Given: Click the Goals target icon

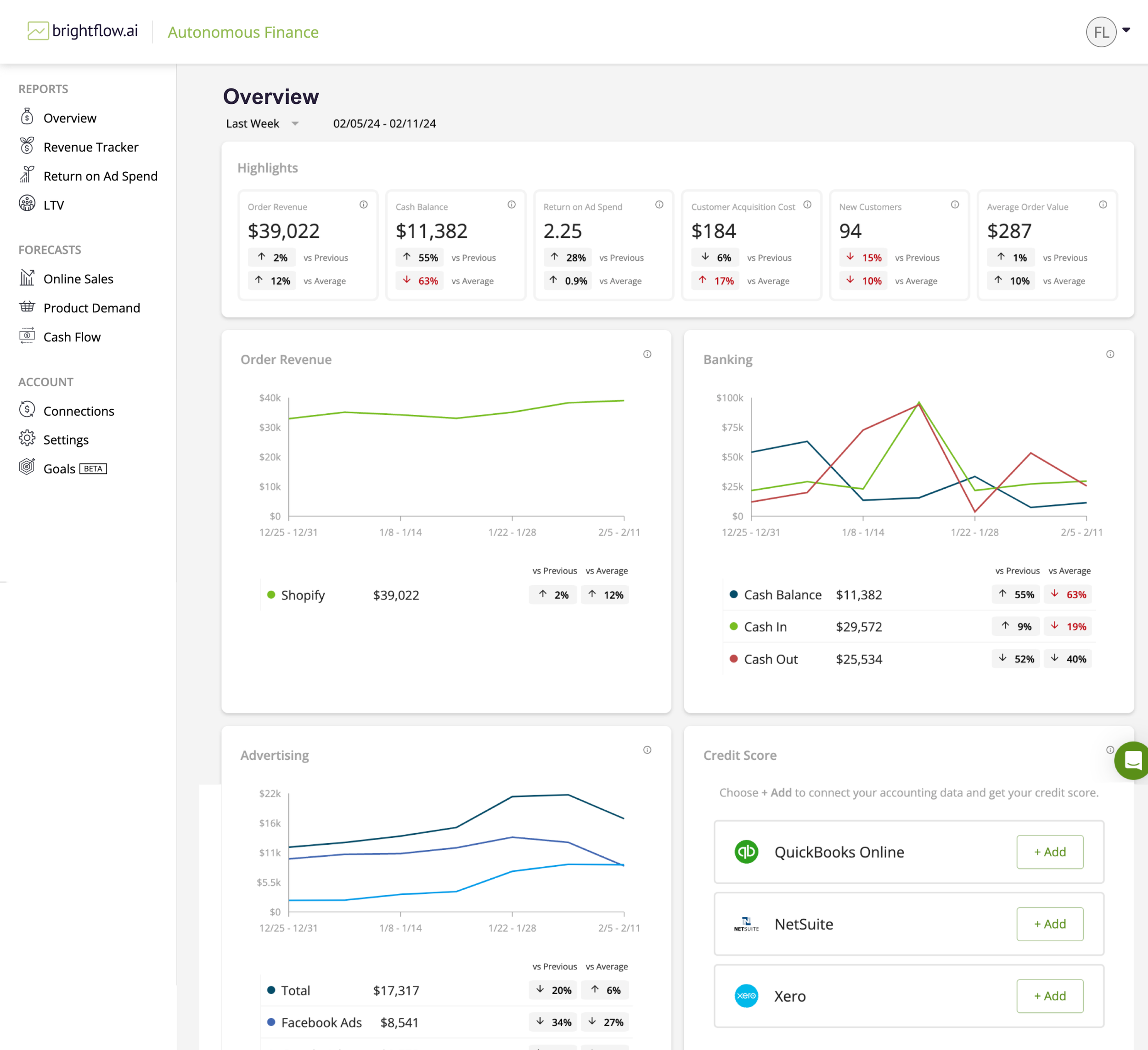Looking at the screenshot, I should (x=27, y=468).
